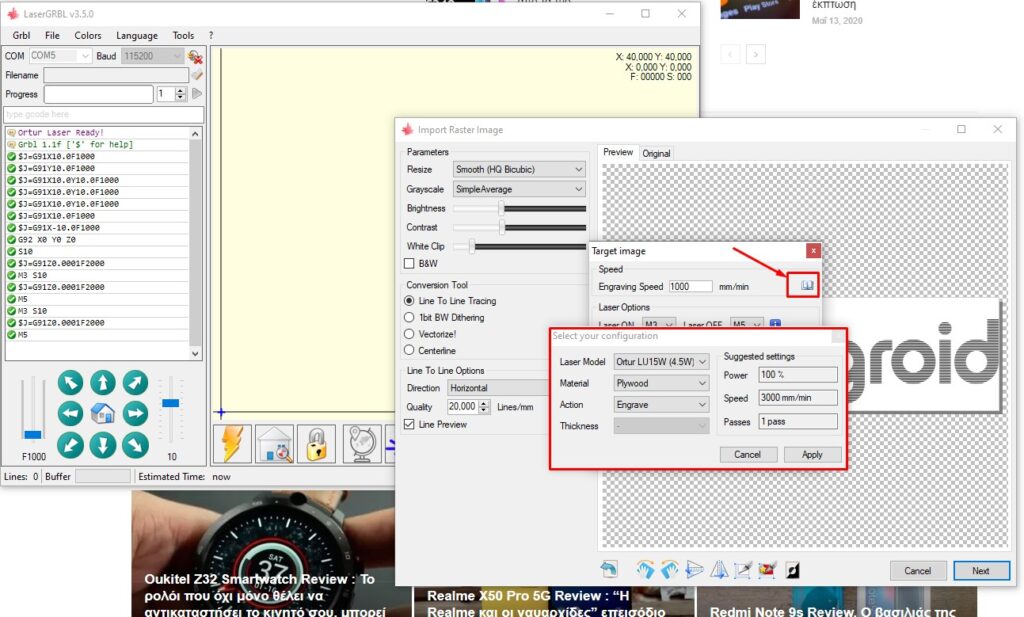Click the home jog button in the arrow pad
The width and height of the screenshot is (1024, 617).
coord(103,413)
